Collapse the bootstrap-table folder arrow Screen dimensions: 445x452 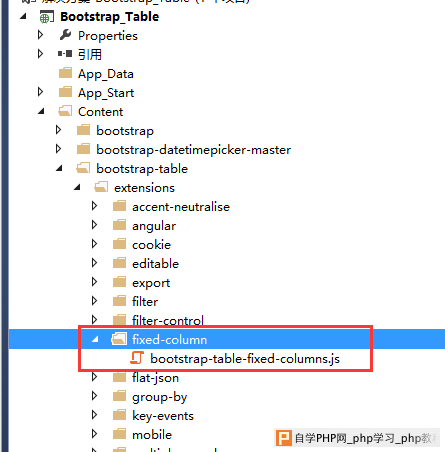point(59,168)
